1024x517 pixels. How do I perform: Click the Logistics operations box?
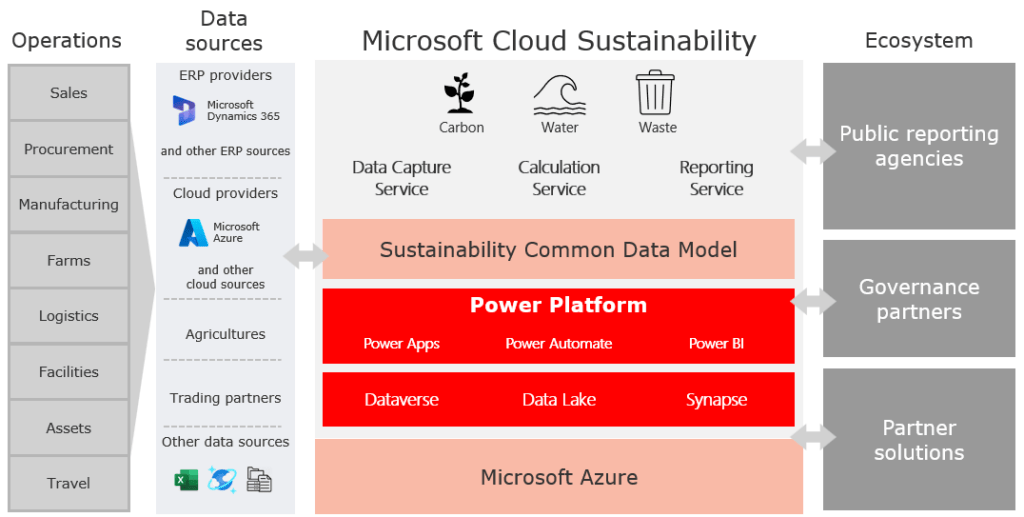coord(69,316)
